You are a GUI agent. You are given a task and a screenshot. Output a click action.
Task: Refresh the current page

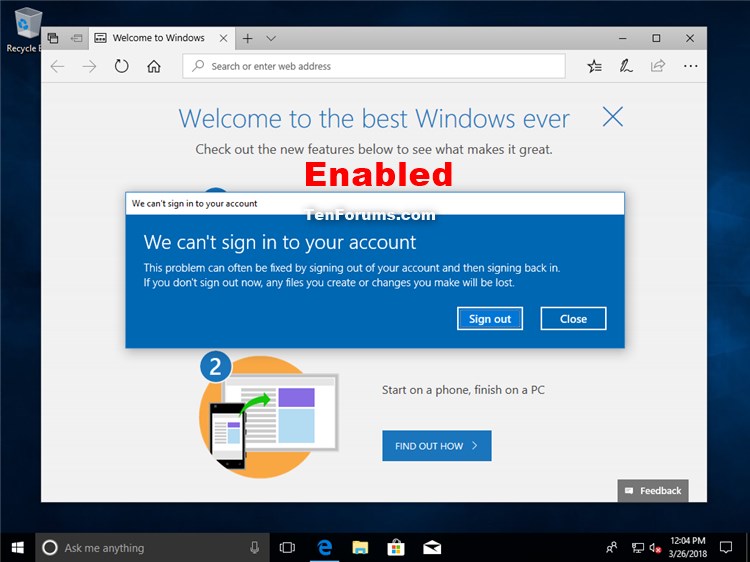pyautogui.click(x=121, y=66)
